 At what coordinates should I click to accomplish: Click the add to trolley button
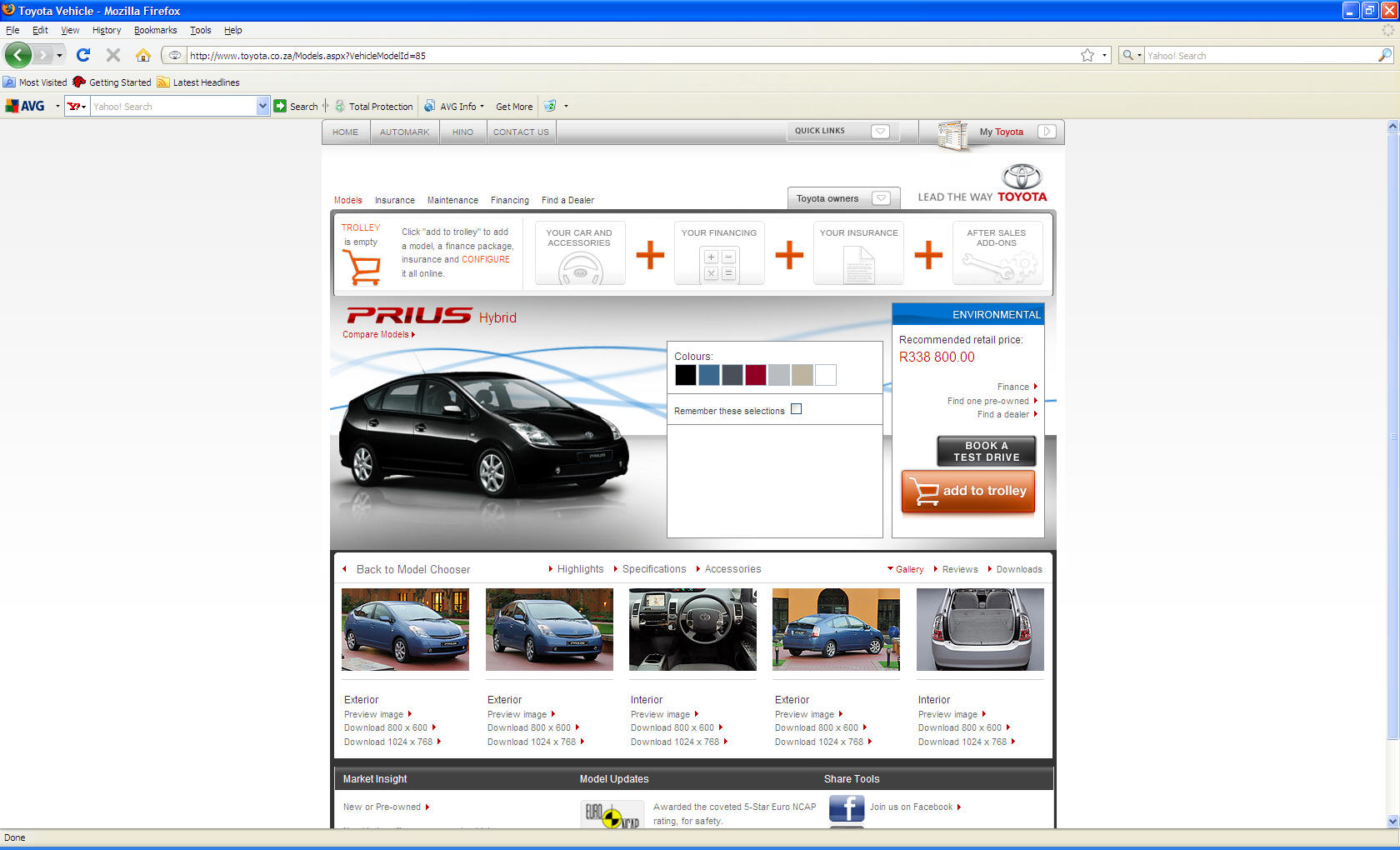pyautogui.click(x=968, y=491)
